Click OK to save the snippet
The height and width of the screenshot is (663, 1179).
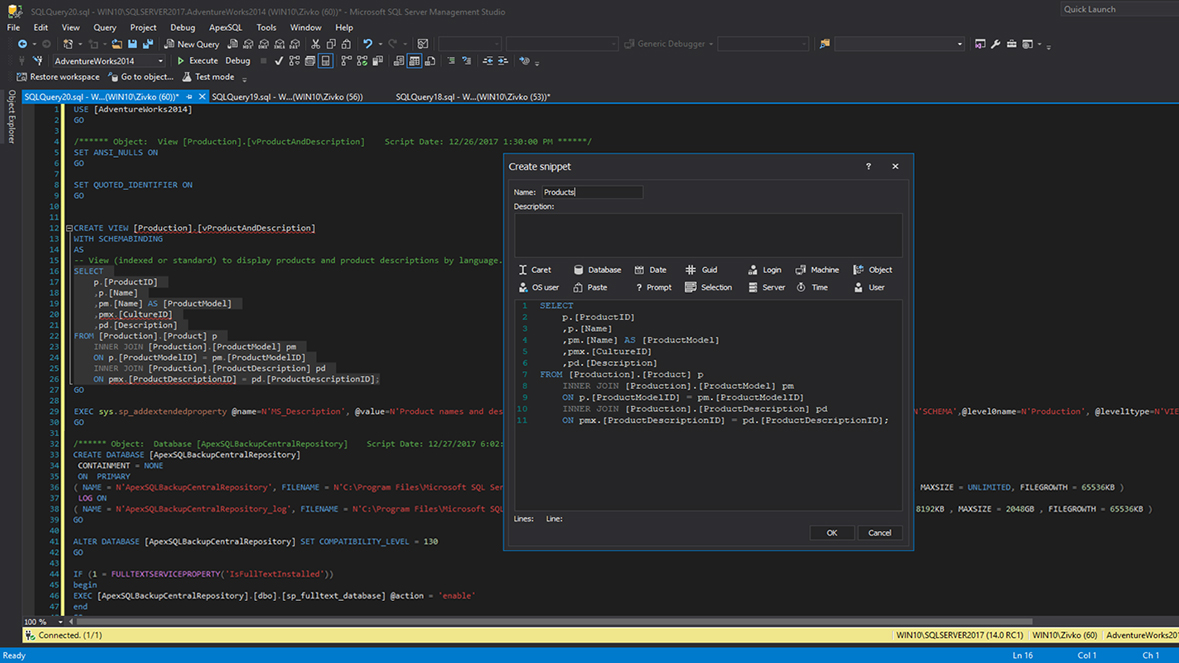coord(831,532)
